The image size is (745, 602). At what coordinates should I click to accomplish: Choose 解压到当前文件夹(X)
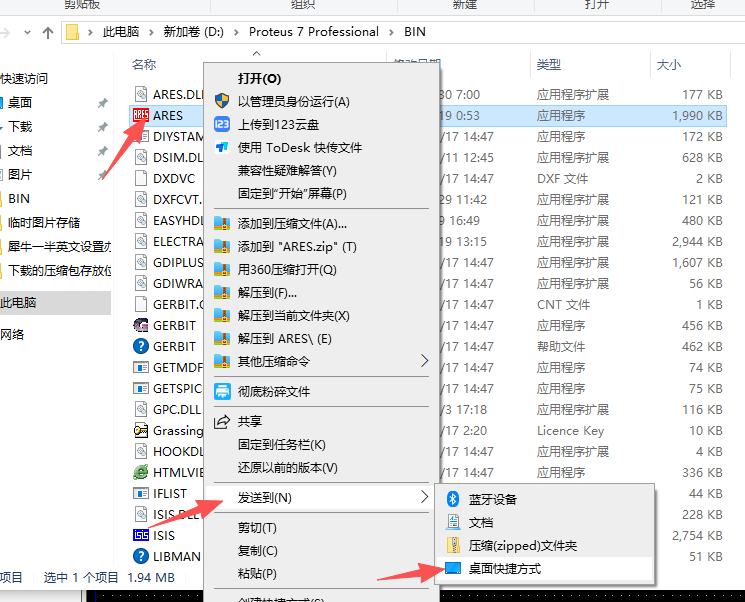[294, 315]
